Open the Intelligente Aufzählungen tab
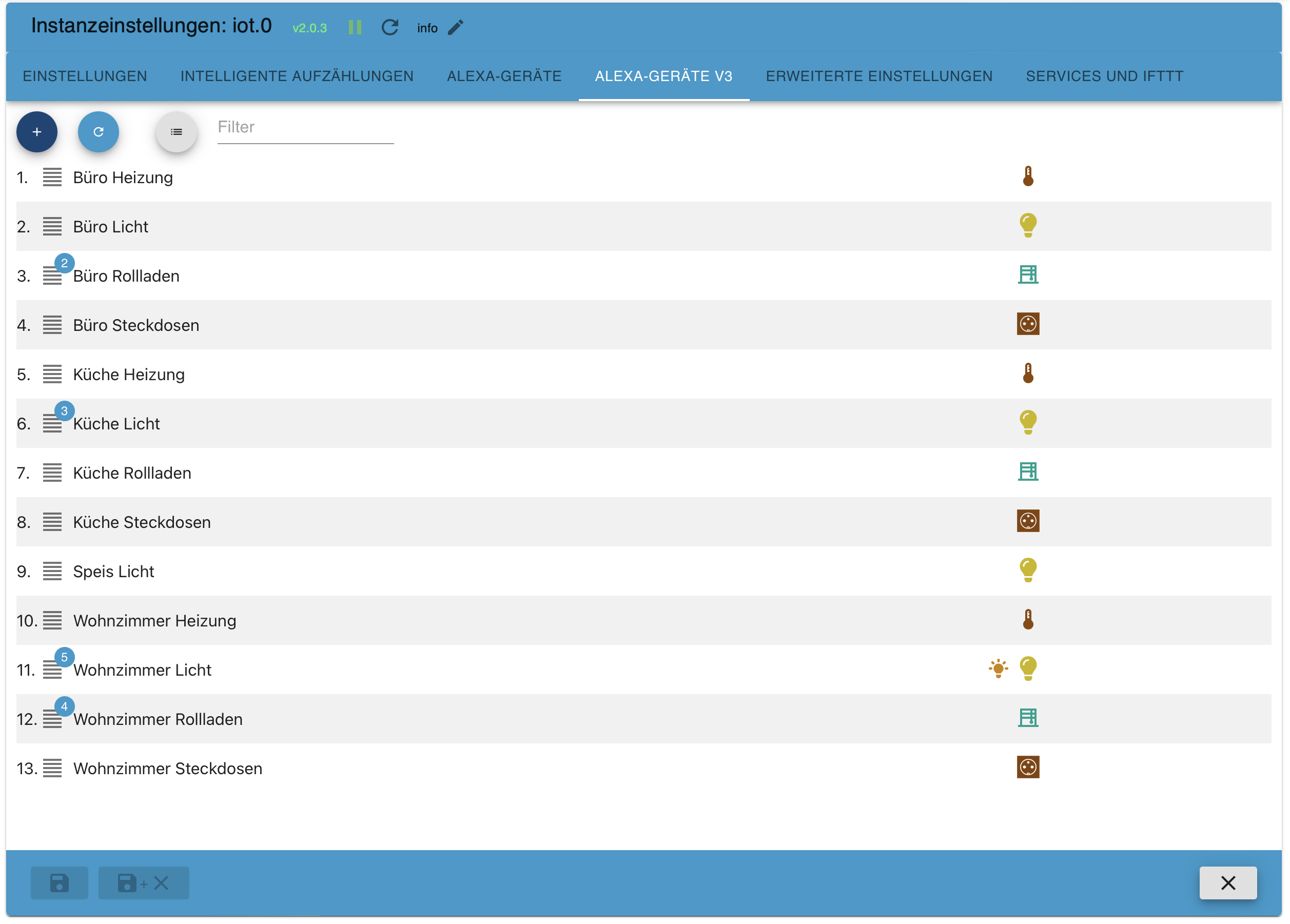 coord(297,75)
